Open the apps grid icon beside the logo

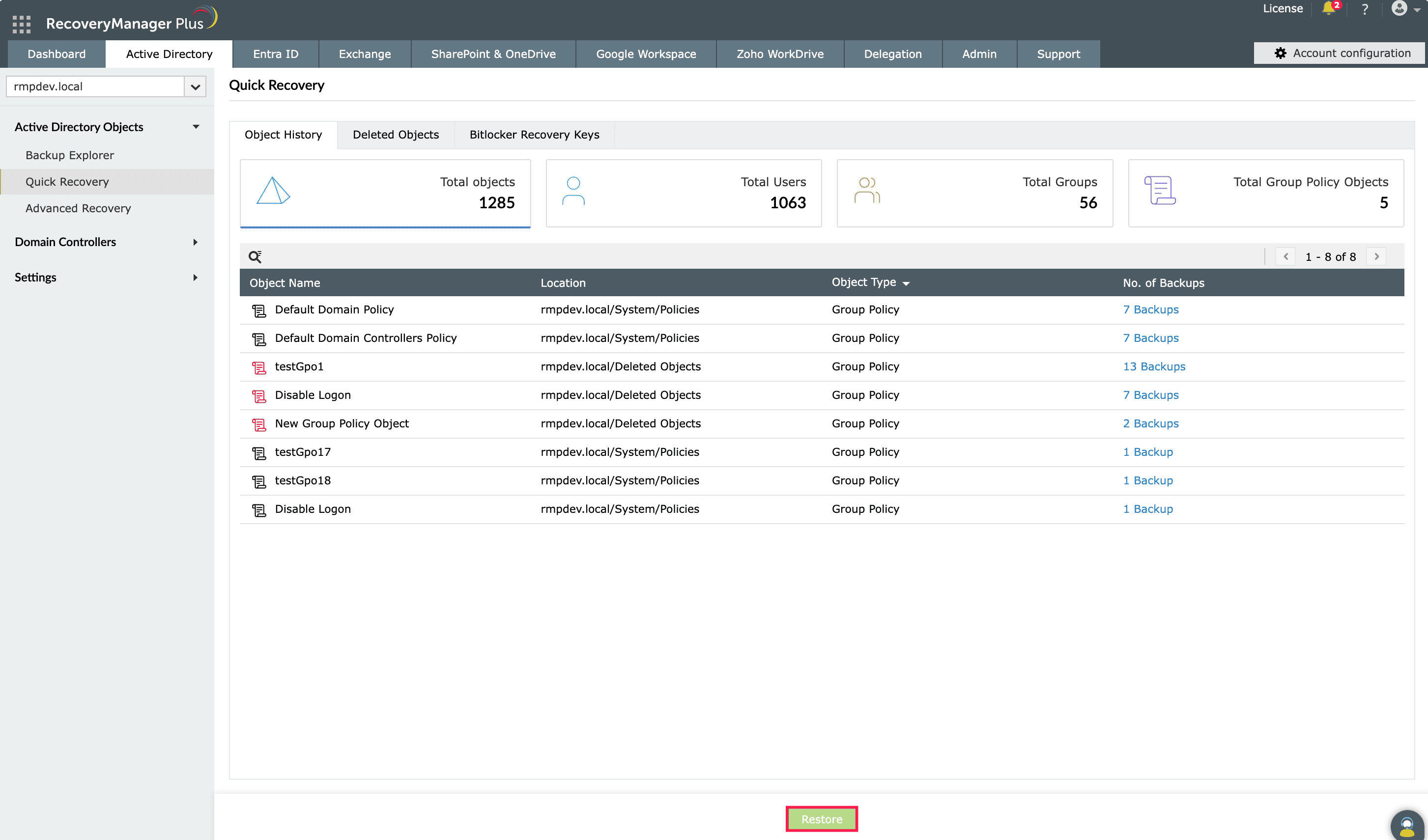click(21, 24)
